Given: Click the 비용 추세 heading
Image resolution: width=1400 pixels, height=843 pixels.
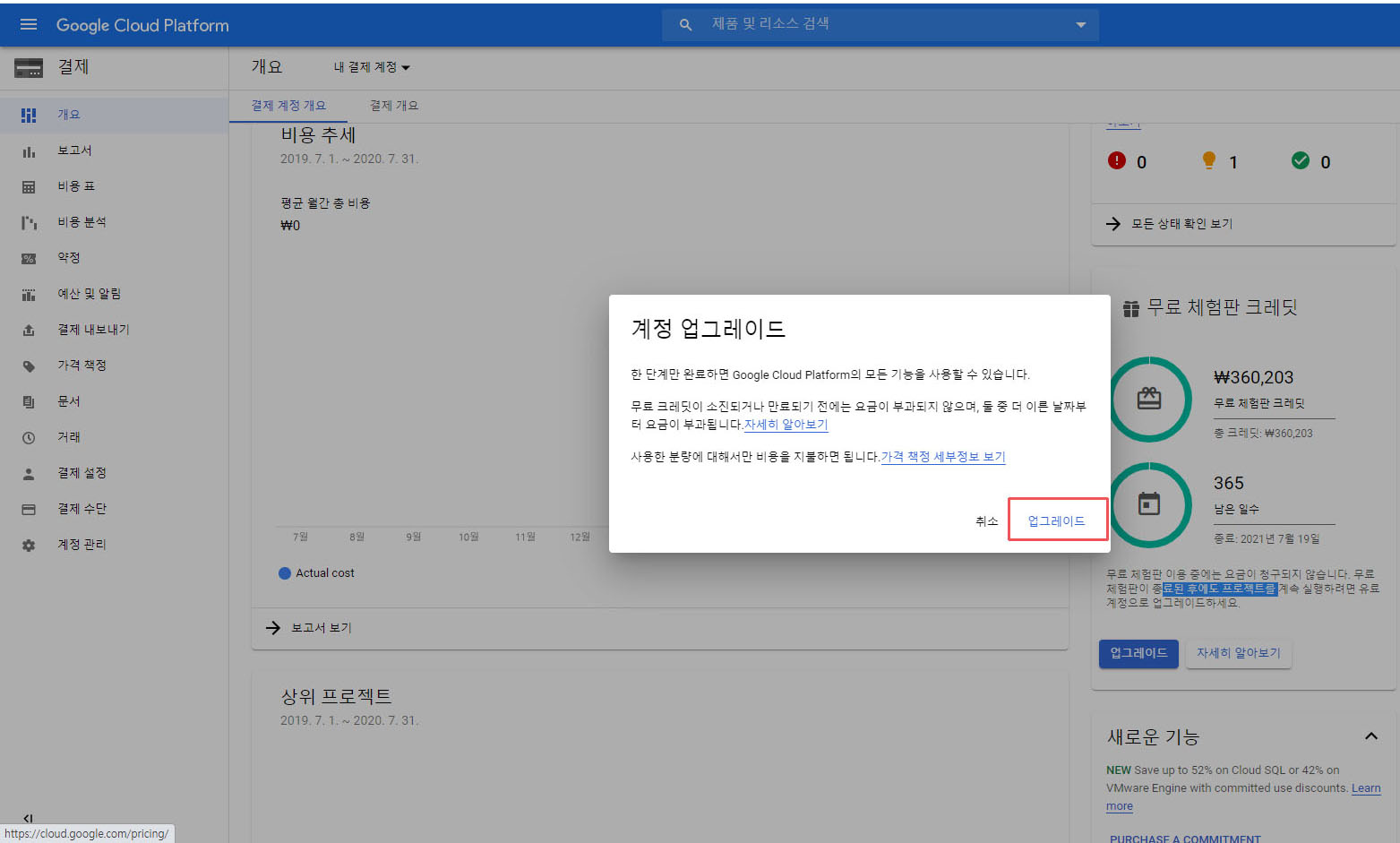Looking at the screenshot, I should point(318,135).
